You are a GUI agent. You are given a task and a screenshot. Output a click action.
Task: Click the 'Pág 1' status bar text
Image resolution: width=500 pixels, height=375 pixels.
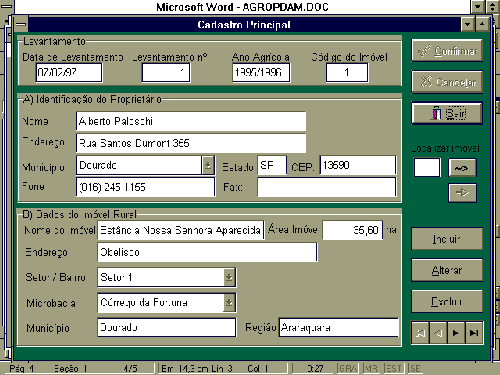coord(22,368)
